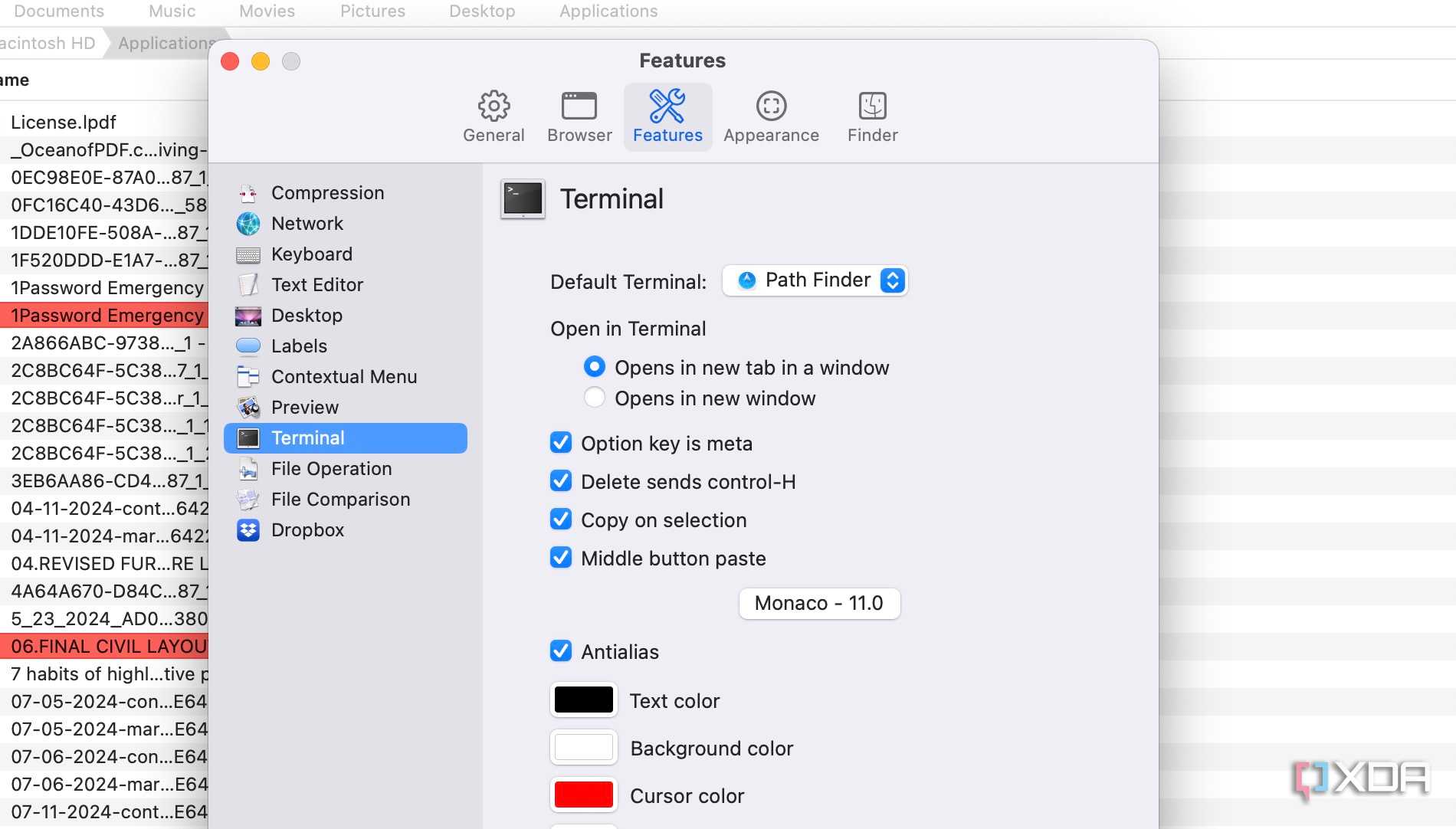
Task: Click the large Terminal header icon
Action: coord(523,199)
